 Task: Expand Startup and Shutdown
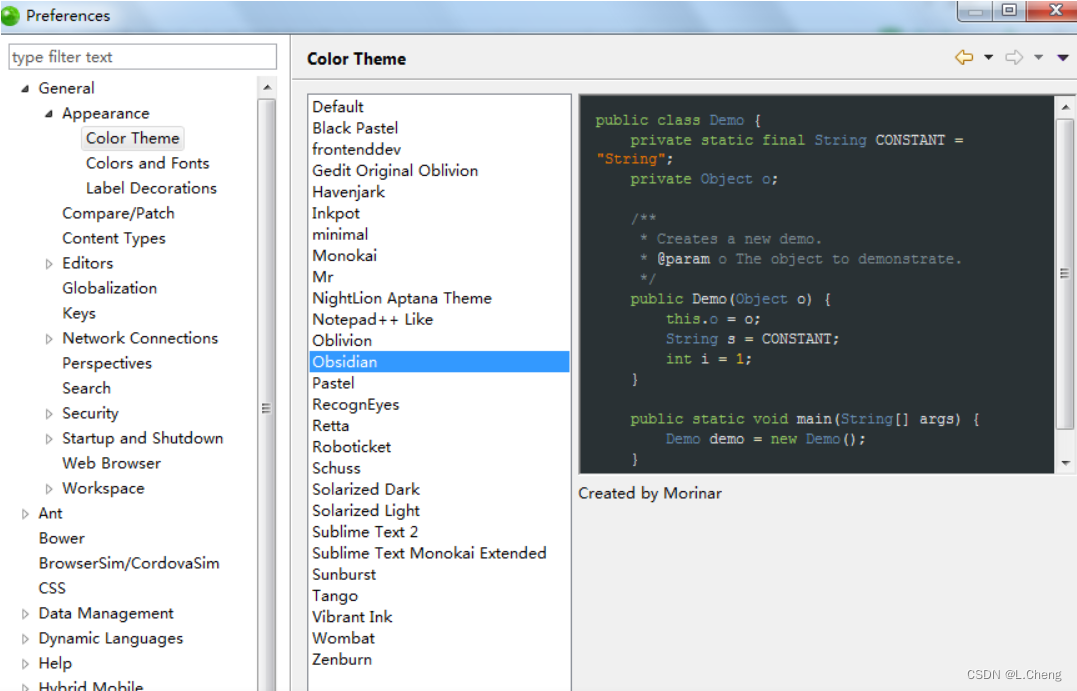click(50, 438)
